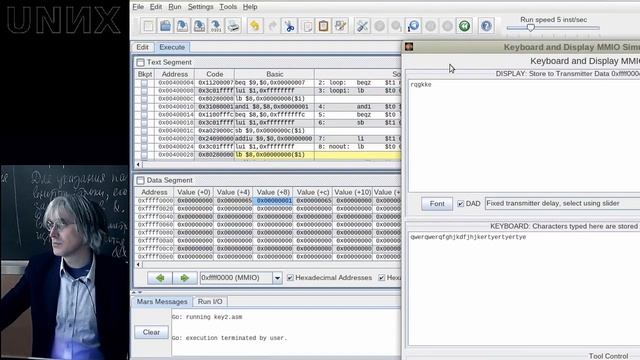Click the blue Help question-mark icon

(x=486, y=26)
